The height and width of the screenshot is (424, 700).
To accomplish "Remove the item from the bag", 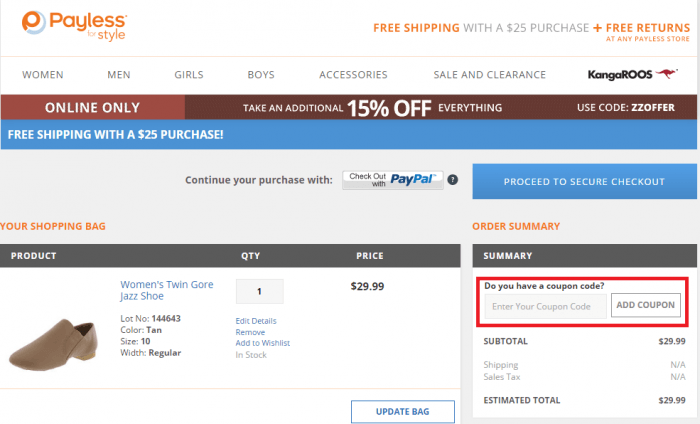I will point(250,332).
